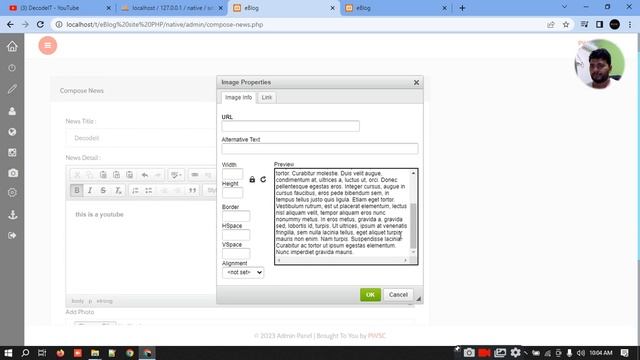
Task: Insert a numbered list from the editor toolbar
Action: click(135, 190)
